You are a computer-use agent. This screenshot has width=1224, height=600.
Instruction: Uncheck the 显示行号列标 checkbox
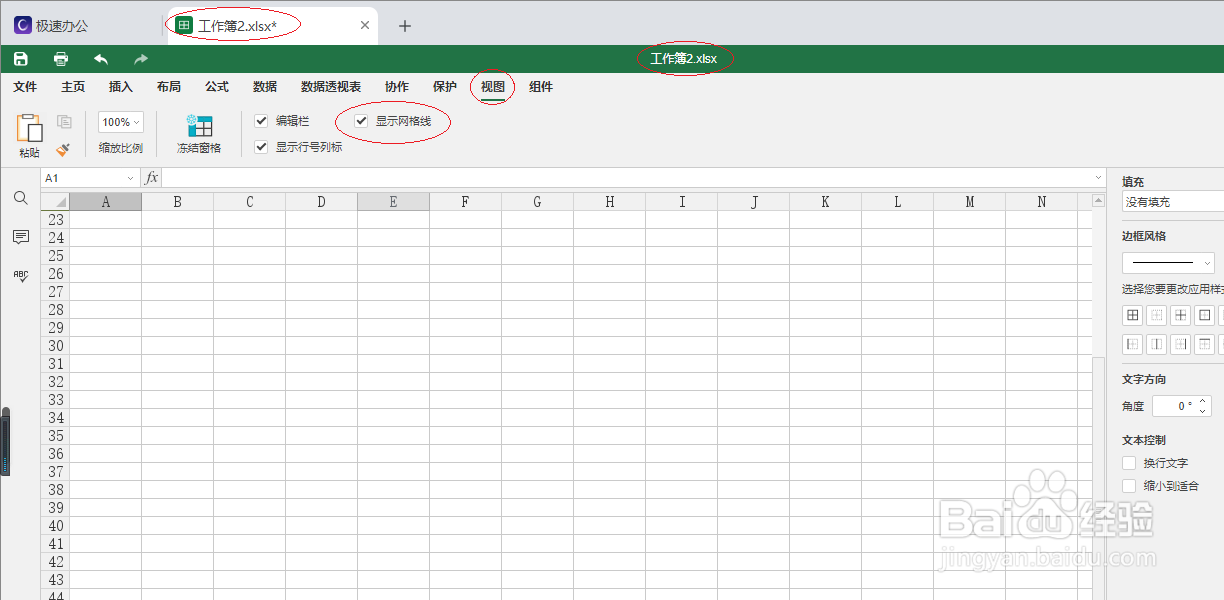[x=261, y=147]
